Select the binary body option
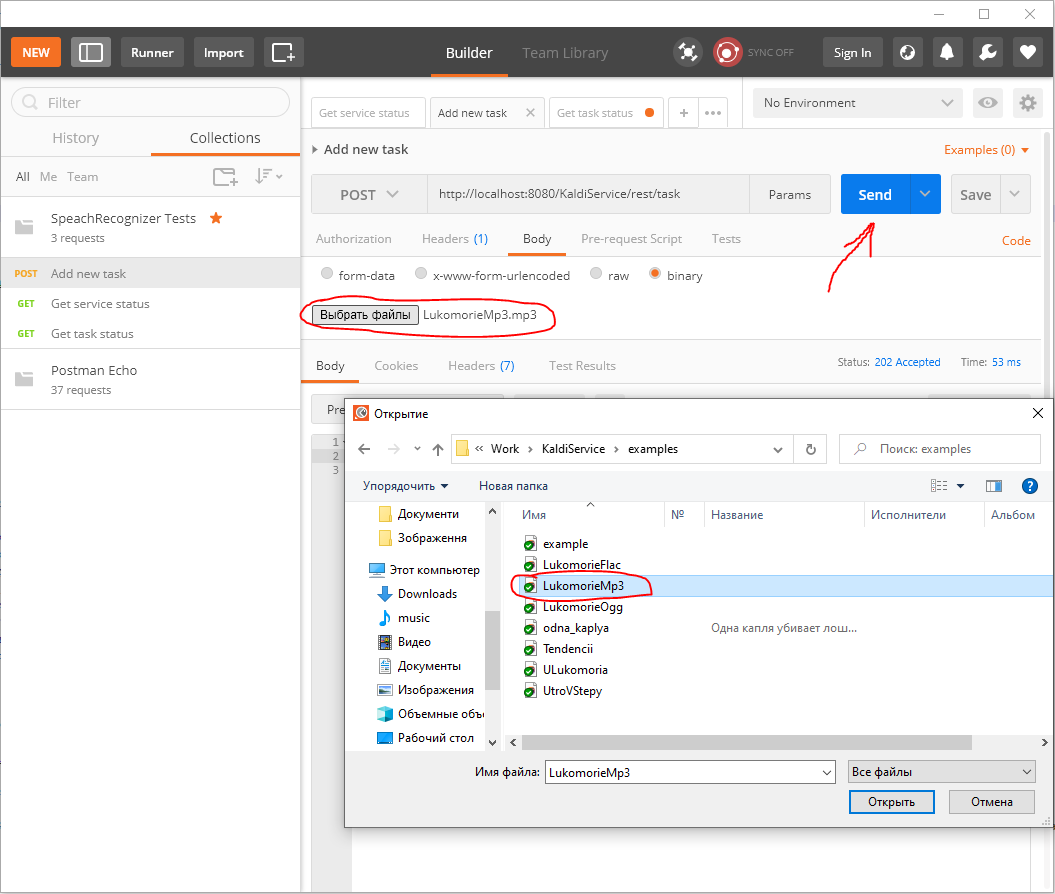 coord(655,273)
